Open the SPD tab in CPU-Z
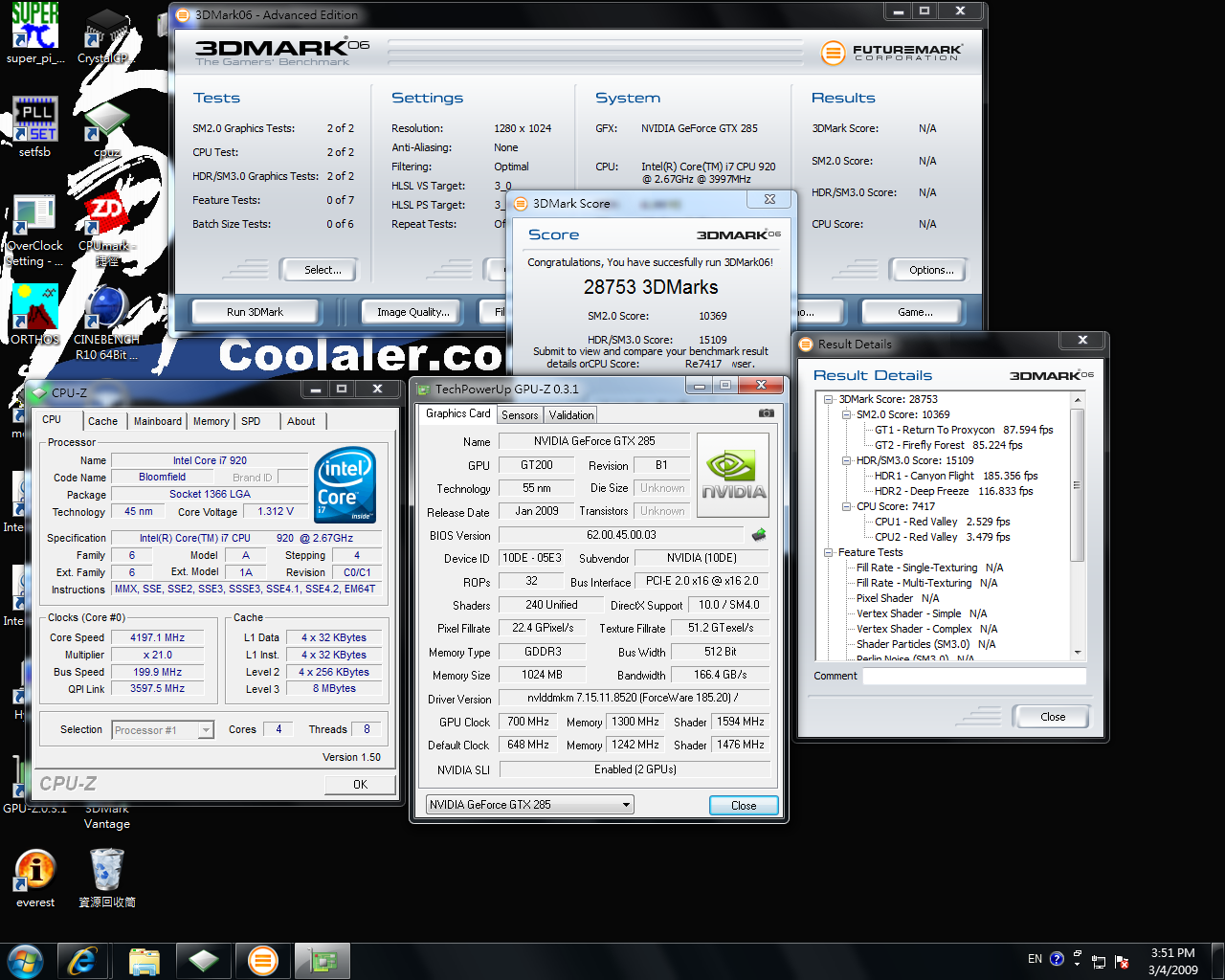Viewport: 1225px width, 980px height. click(251, 421)
